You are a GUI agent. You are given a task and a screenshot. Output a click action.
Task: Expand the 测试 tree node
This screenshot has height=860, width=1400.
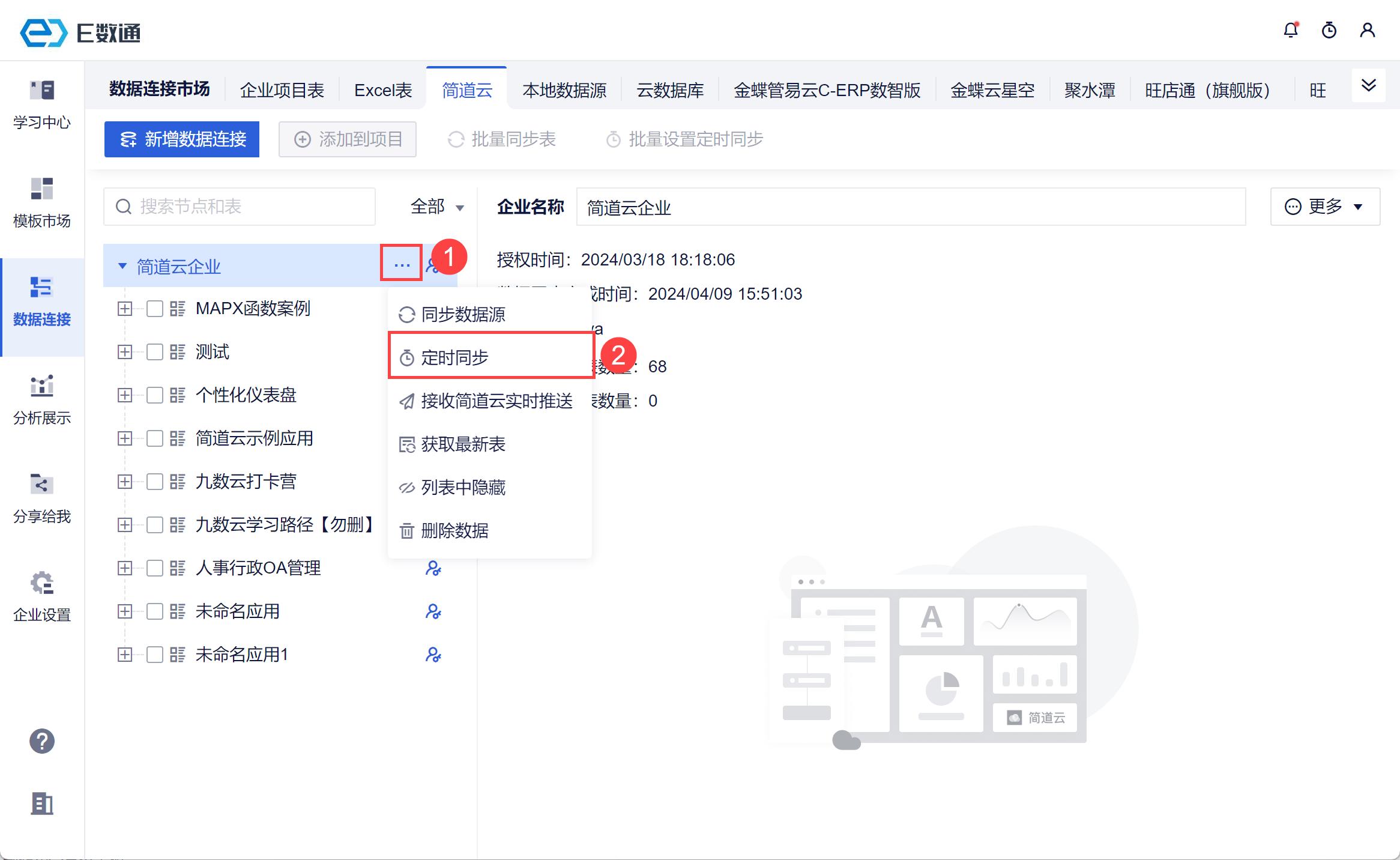point(125,352)
